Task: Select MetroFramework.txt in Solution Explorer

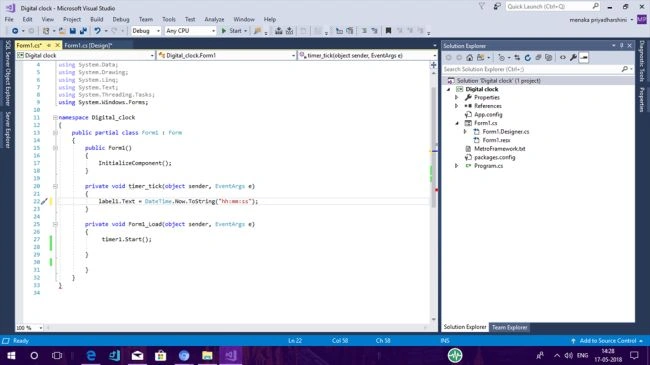Action: 500,149
